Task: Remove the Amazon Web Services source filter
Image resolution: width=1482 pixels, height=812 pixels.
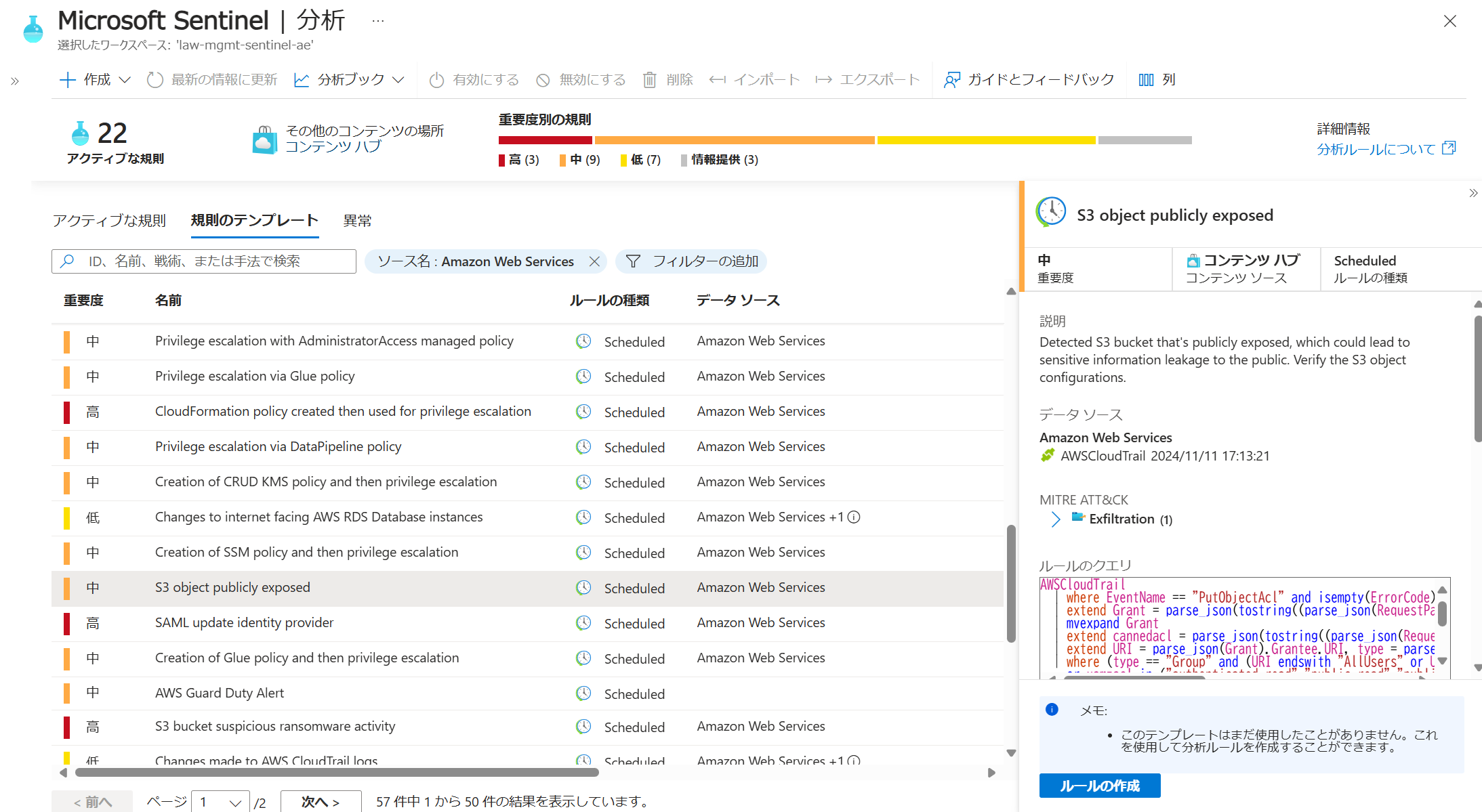Action: (x=594, y=261)
